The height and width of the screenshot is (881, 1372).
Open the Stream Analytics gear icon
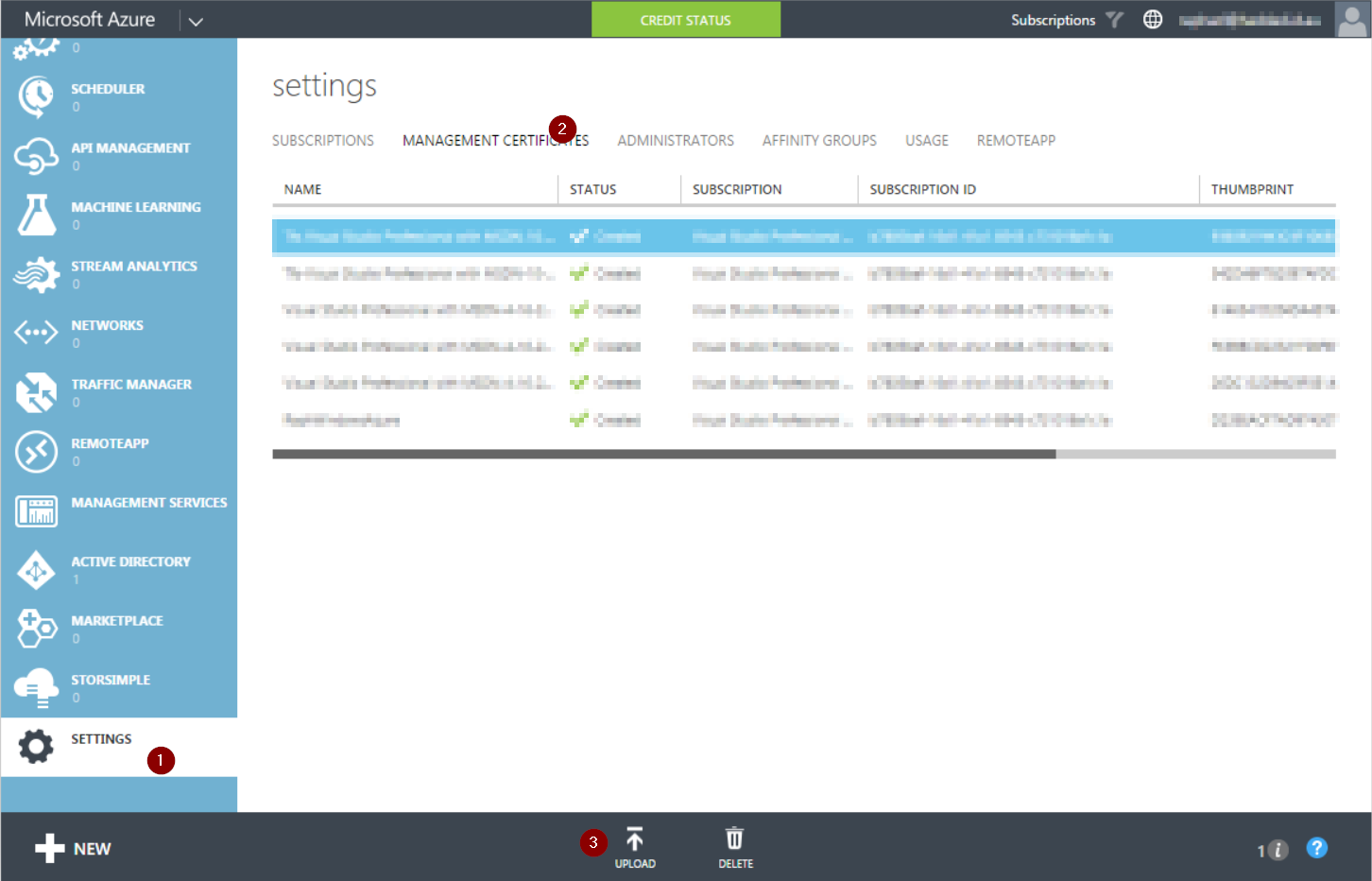tap(36, 274)
